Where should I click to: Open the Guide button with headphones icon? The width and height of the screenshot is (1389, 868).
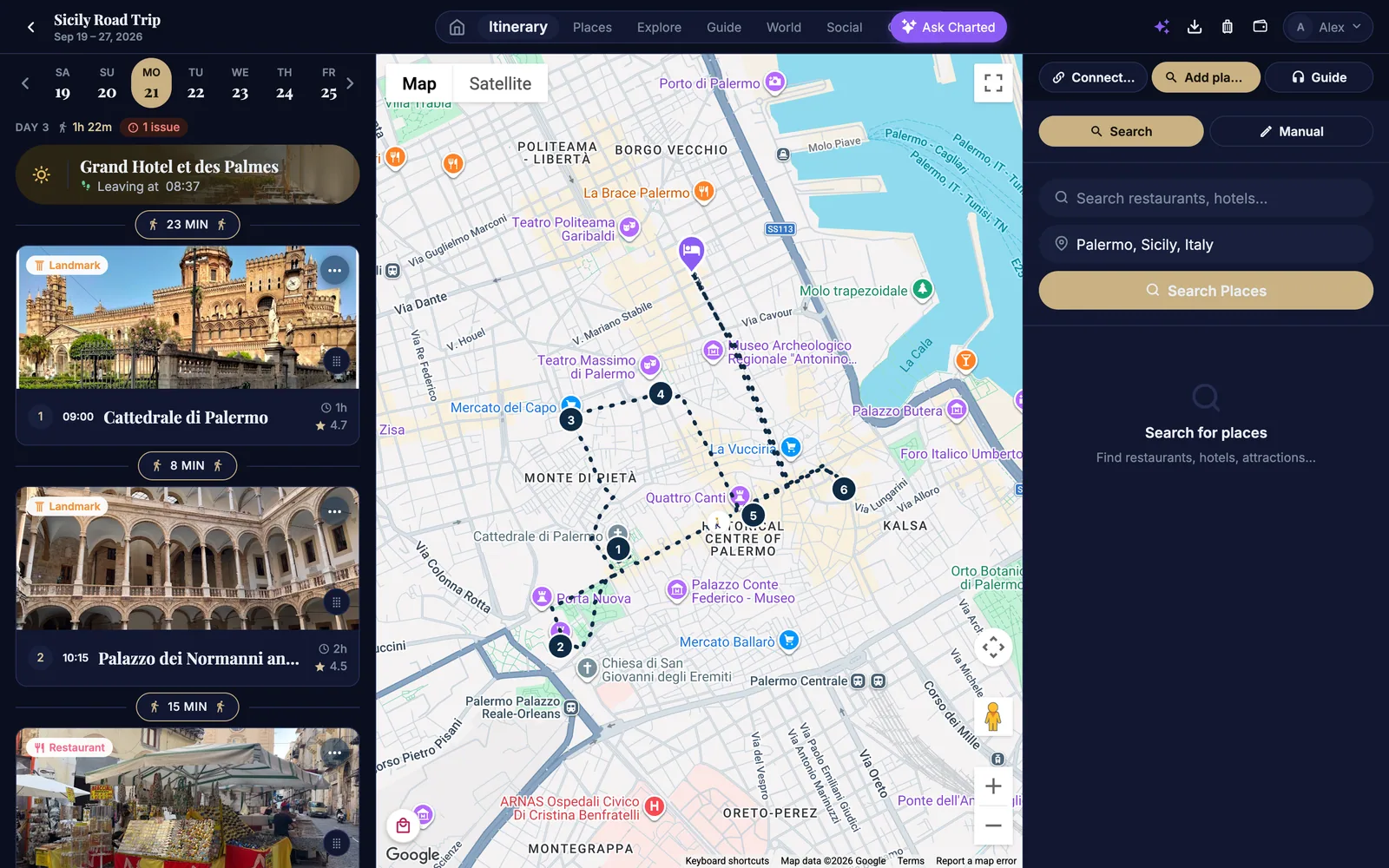(x=1319, y=77)
